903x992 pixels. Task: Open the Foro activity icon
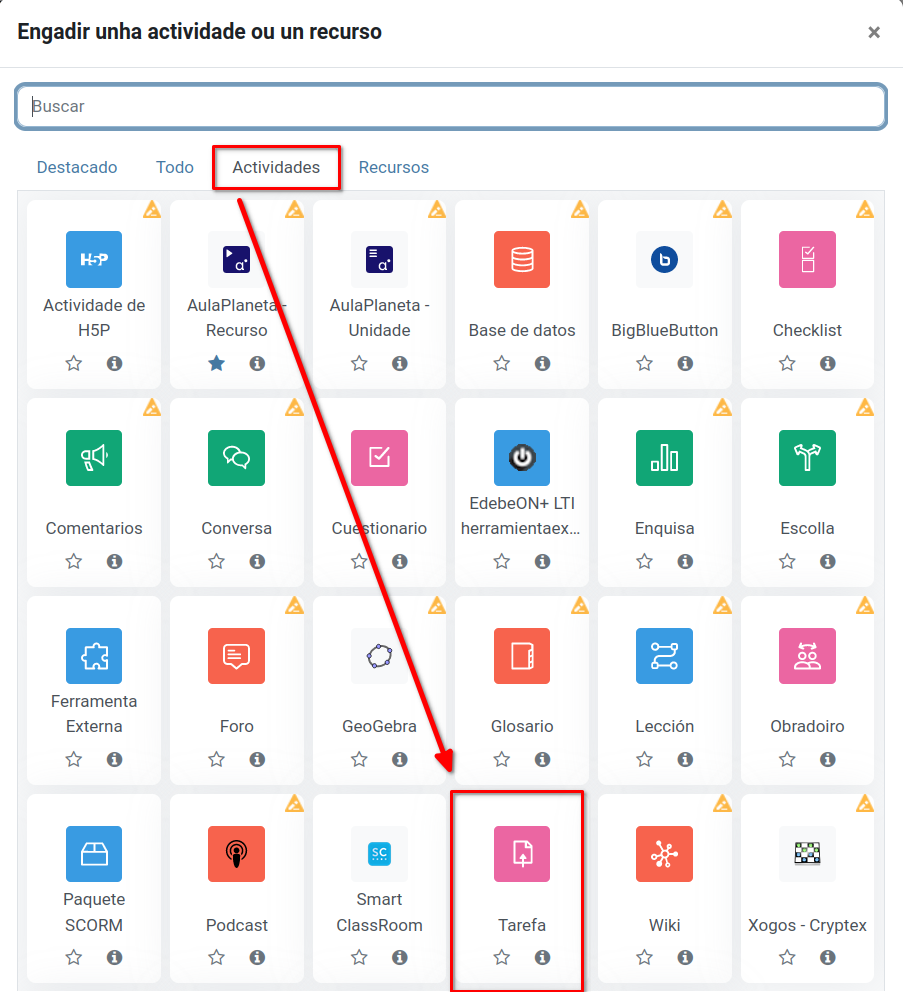pyautogui.click(x=236, y=656)
